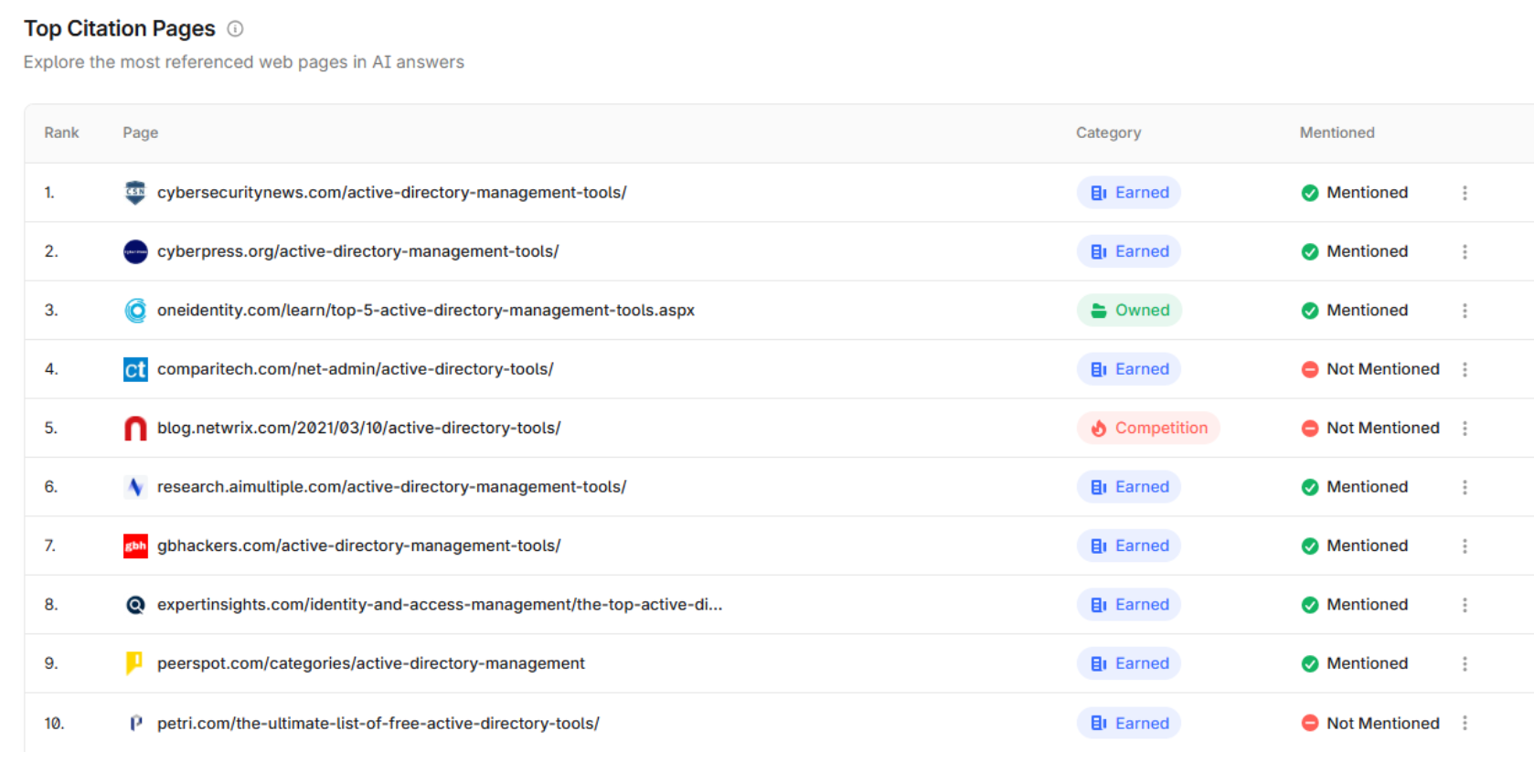This screenshot has width=1534, height=784.
Task: Click the Owned category badge for oneidentity.com
Action: point(1129,310)
